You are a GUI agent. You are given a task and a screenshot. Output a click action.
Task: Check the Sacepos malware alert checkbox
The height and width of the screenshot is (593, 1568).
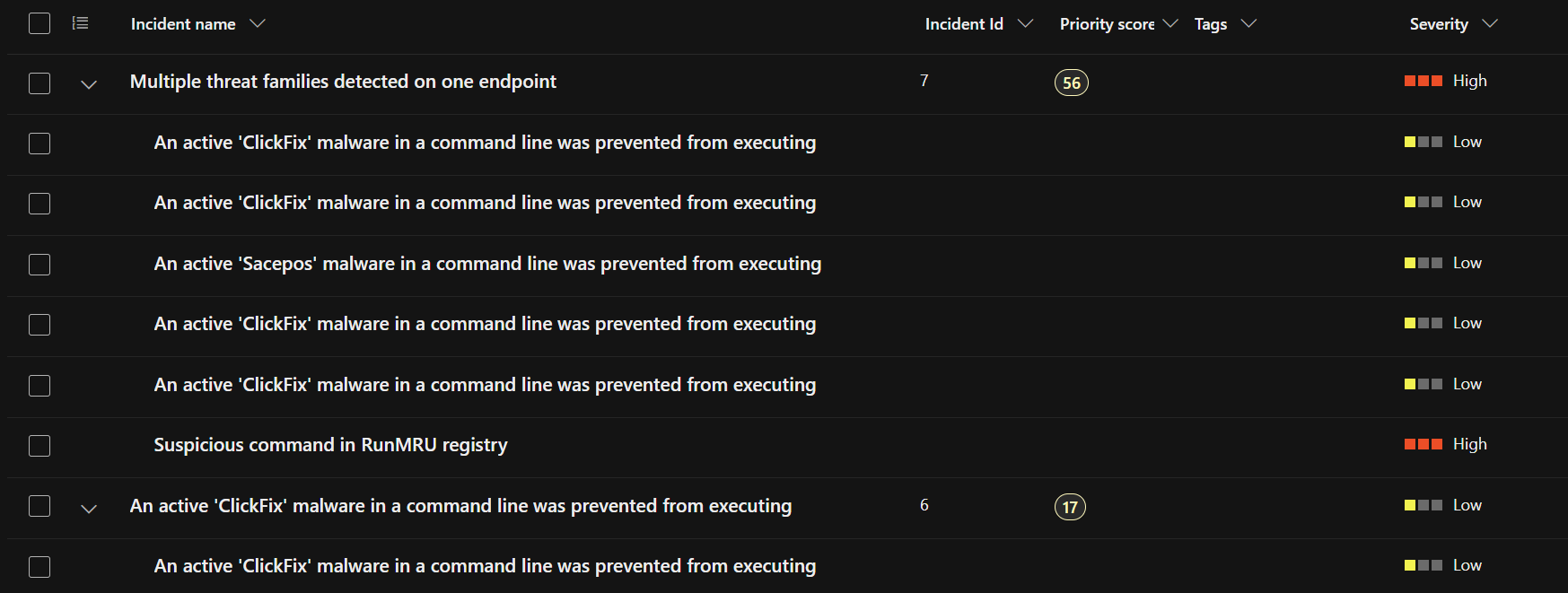[x=39, y=265]
